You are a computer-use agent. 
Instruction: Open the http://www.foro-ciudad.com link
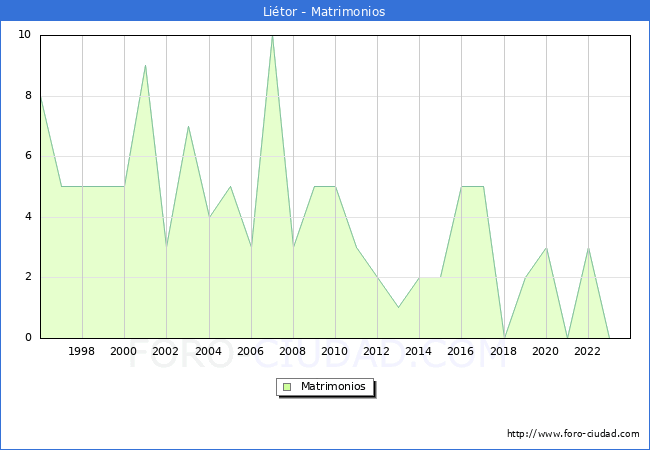pos(573,433)
